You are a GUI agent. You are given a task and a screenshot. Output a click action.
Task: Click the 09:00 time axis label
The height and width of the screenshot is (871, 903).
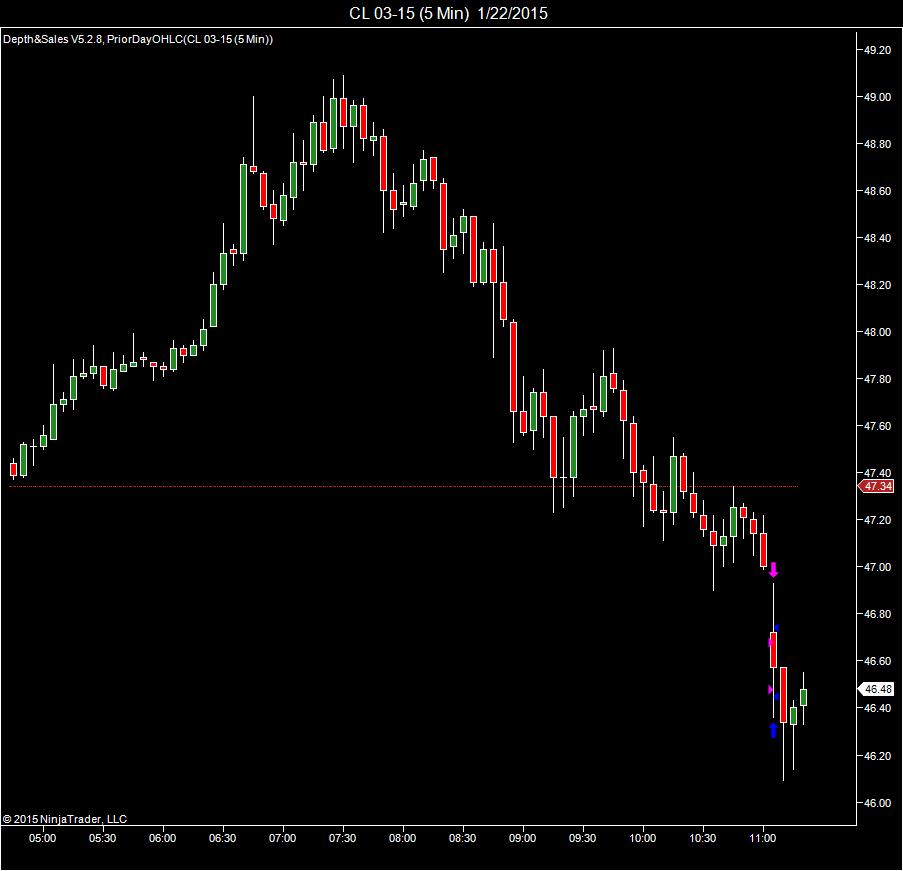click(x=522, y=838)
